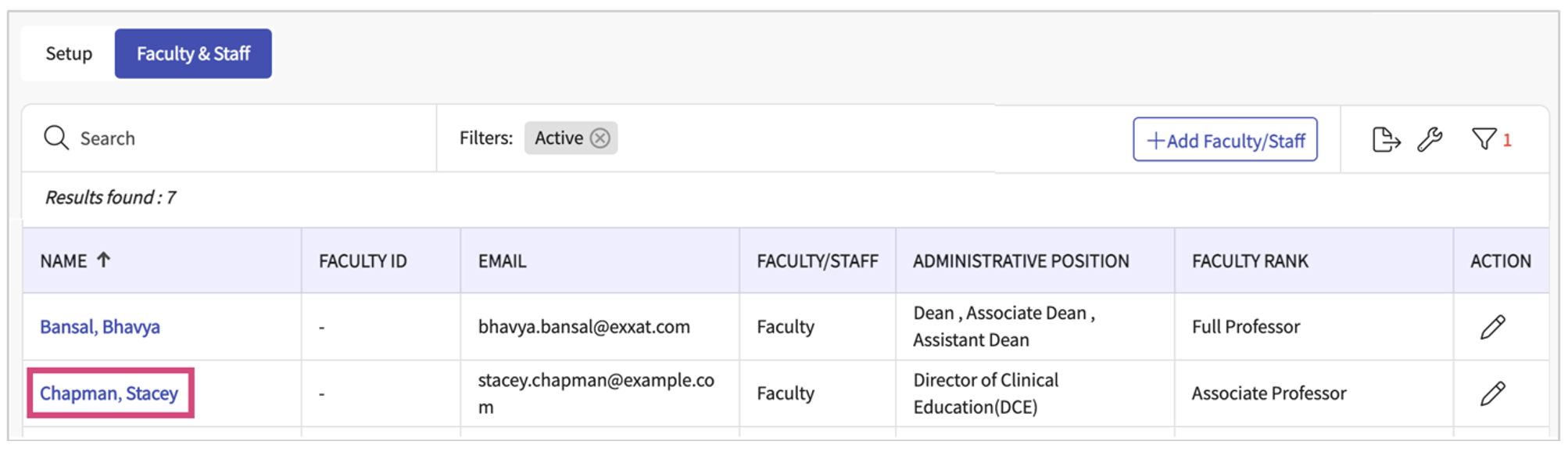The width and height of the screenshot is (1568, 452).
Task: Select the Faculty & Staff tab
Action: pos(193,54)
